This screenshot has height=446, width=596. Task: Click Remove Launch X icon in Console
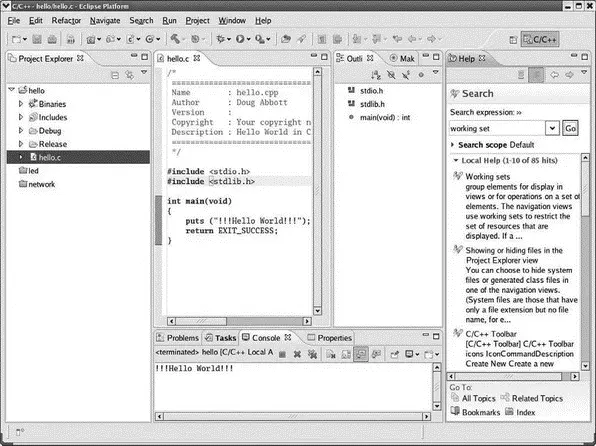point(297,354)
